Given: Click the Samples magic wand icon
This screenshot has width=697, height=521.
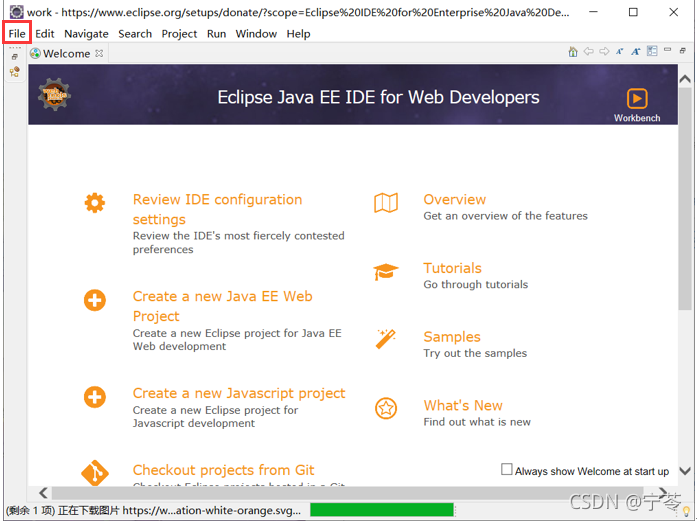Looking at the screenshot, I should 385,339.
